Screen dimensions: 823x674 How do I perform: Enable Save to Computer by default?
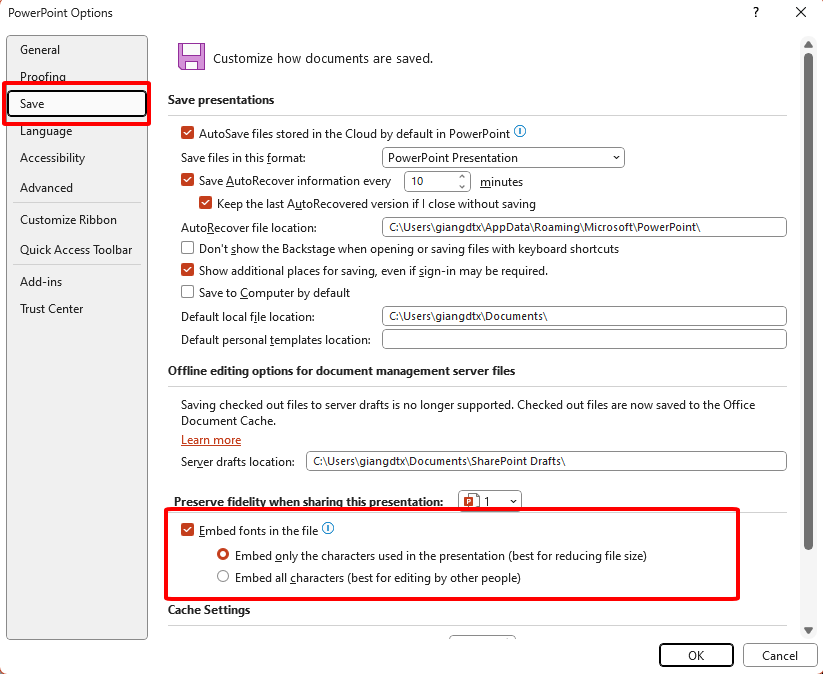(x=187, y=292)
